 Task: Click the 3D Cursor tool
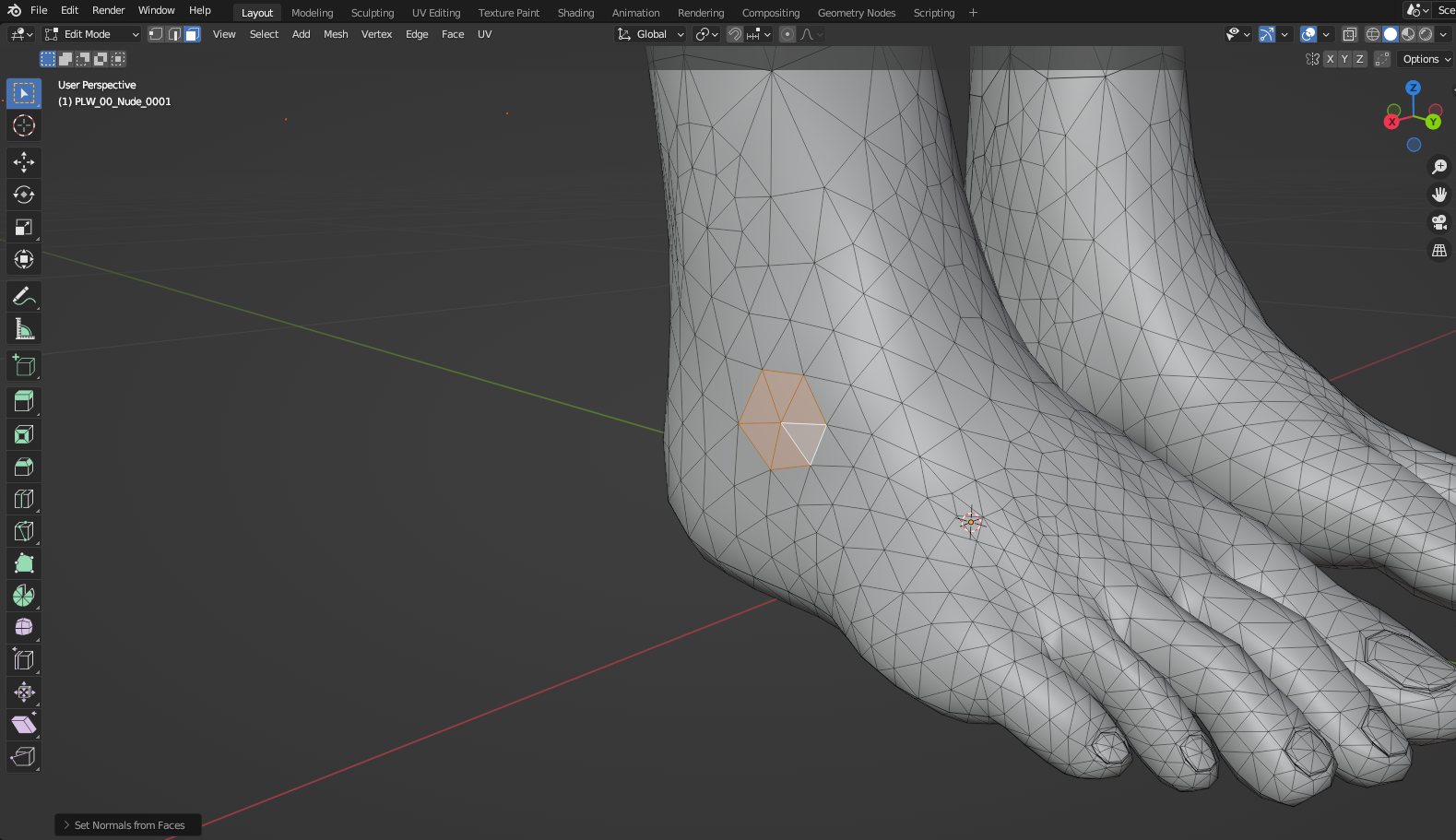[x=24, y=125]
